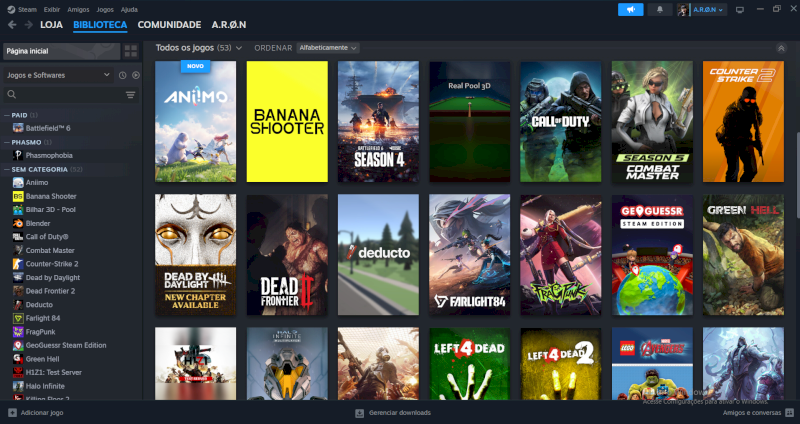Collapse the shelf with up chevrons
The image size is (800, 424).
(781, 48)
